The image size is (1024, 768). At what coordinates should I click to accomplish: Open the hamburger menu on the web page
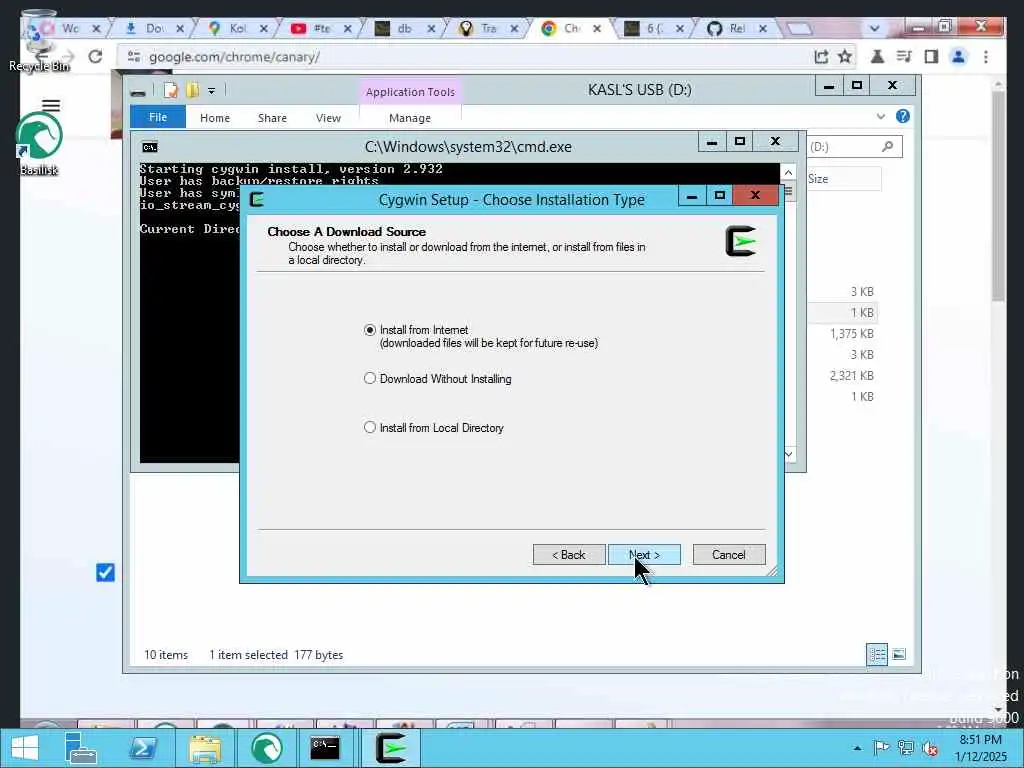[x=51, y=106]
